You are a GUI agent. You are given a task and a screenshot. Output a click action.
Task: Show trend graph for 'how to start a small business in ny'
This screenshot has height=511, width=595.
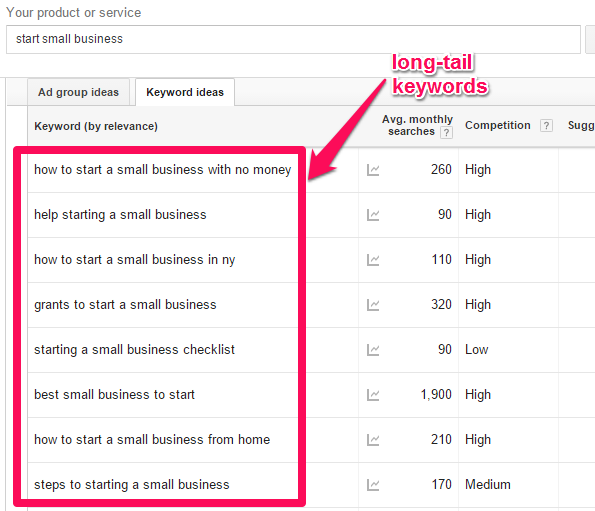[373, 260]
